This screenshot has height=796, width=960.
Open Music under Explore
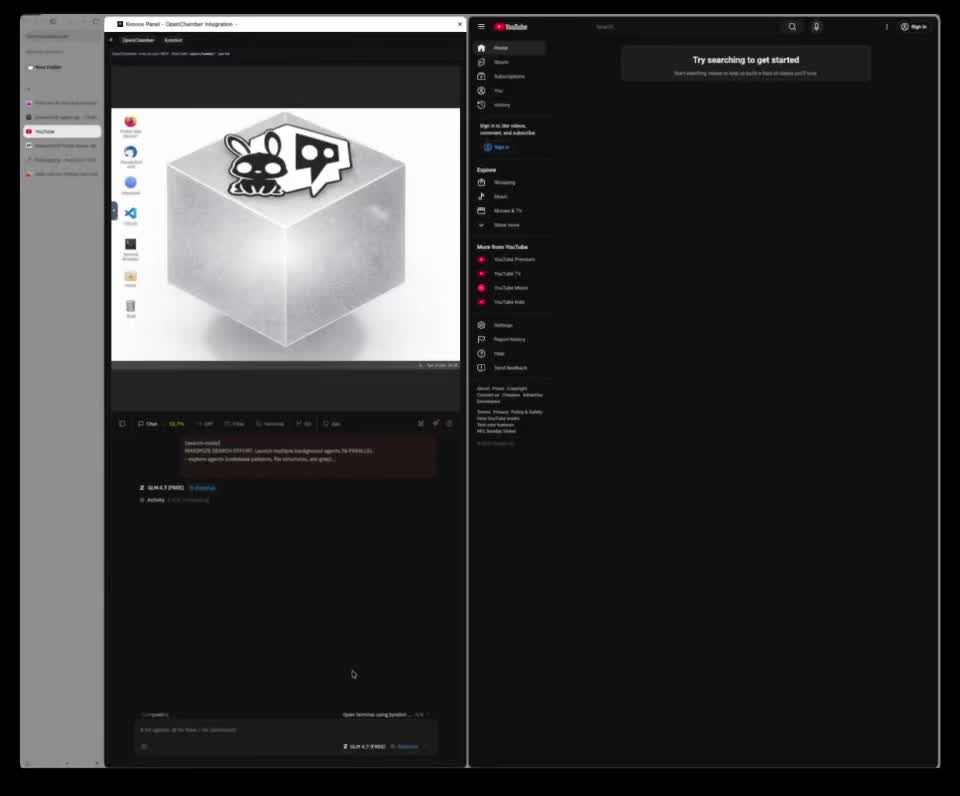(x=509, y=197)
